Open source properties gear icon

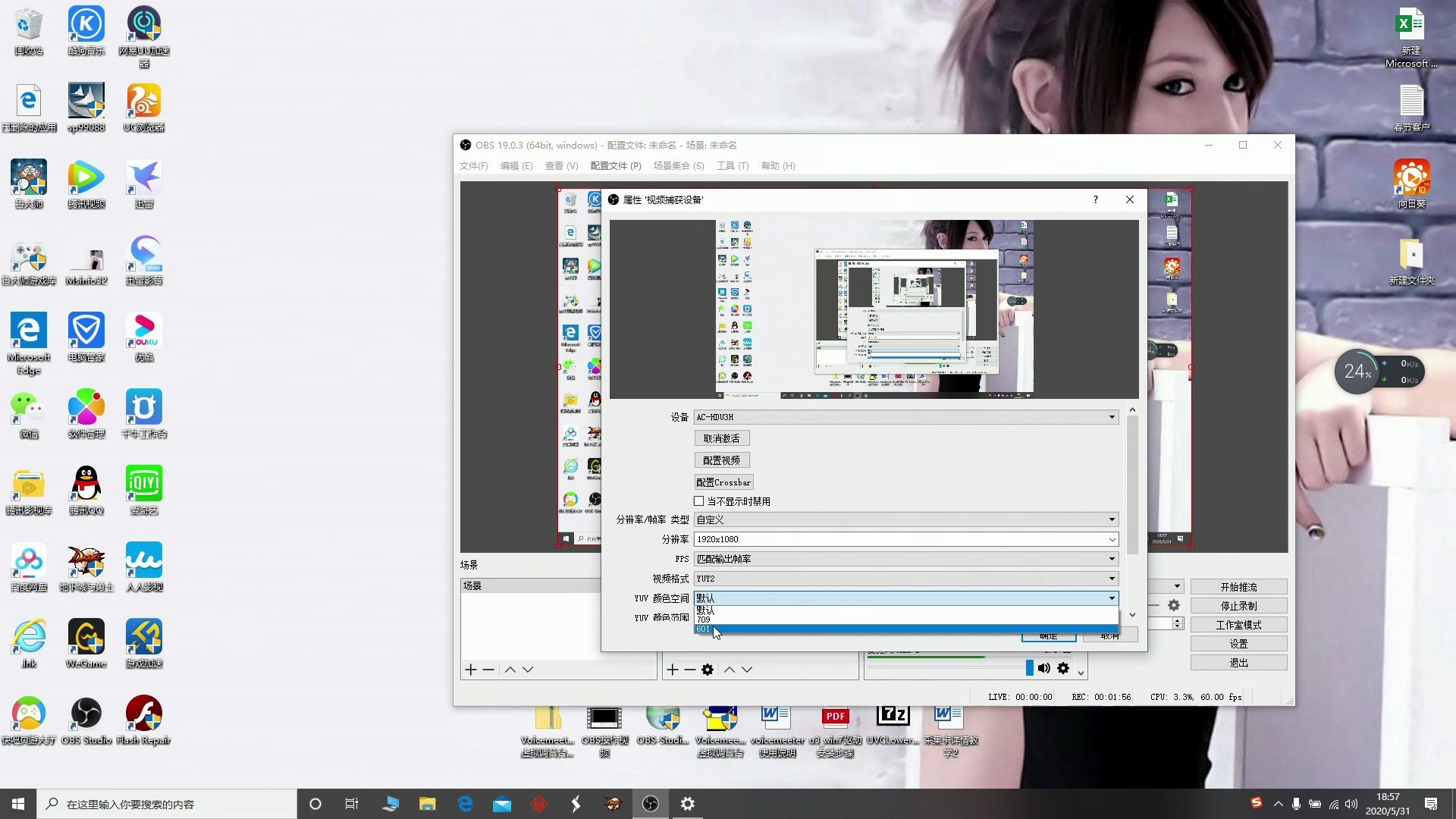click(x=708, y=670)
